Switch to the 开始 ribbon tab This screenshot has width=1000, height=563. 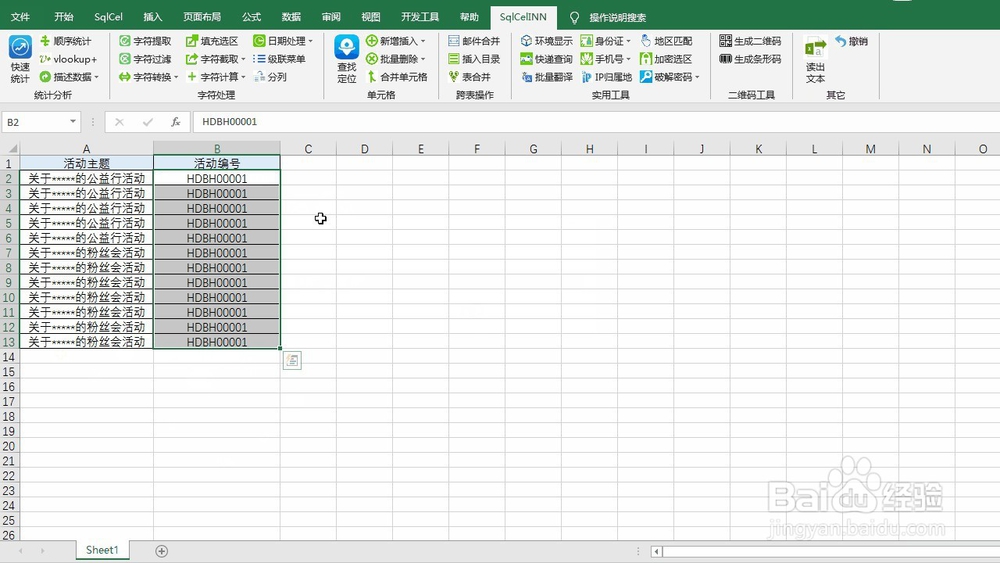(x=64, y=17)
